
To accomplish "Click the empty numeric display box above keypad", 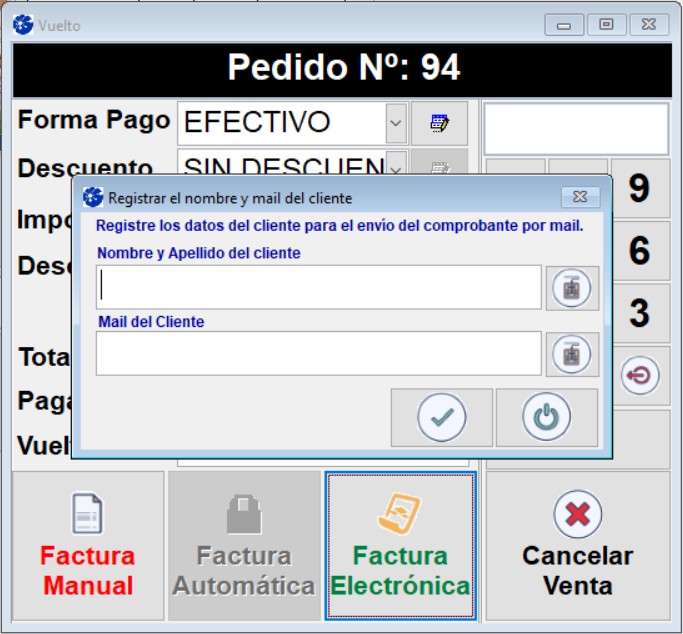I will tap(576, 128).
